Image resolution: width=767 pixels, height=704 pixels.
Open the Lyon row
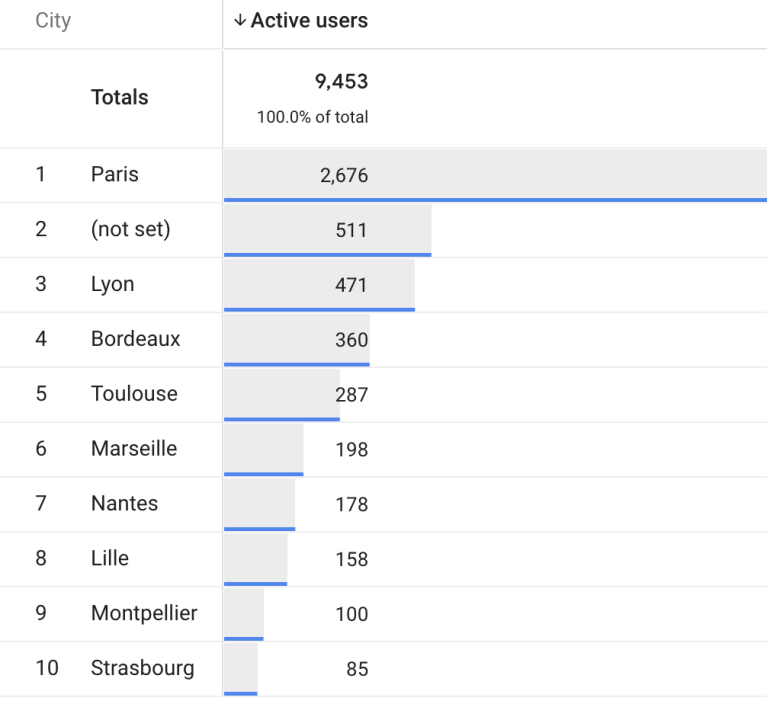pyautogui.click(x=112, y=285)
